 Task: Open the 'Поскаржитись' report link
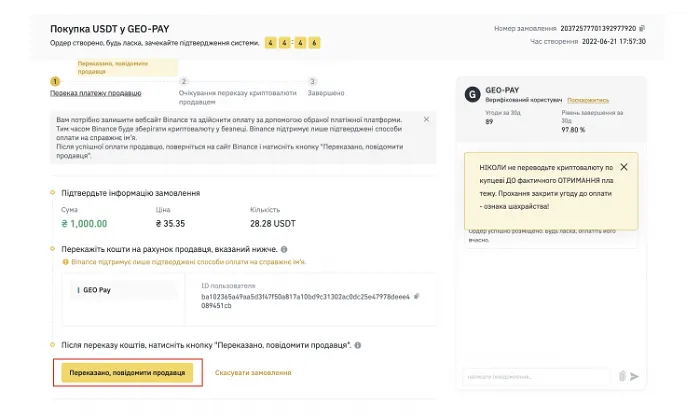pos(588,100)
